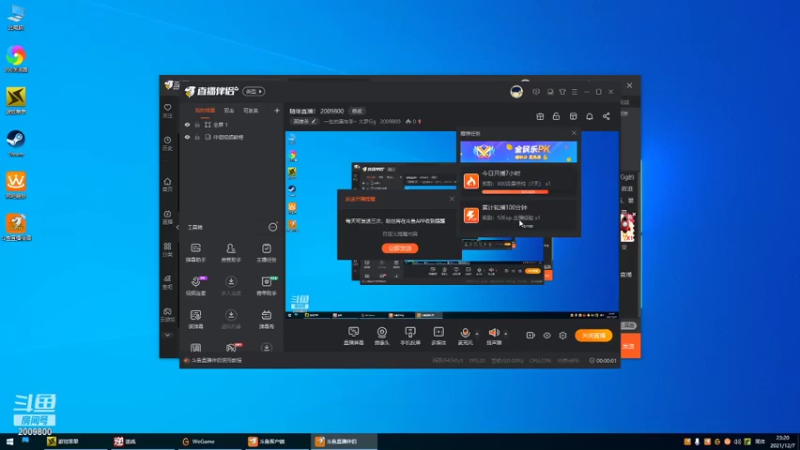Click the orange send button in client window

(631, 346)
